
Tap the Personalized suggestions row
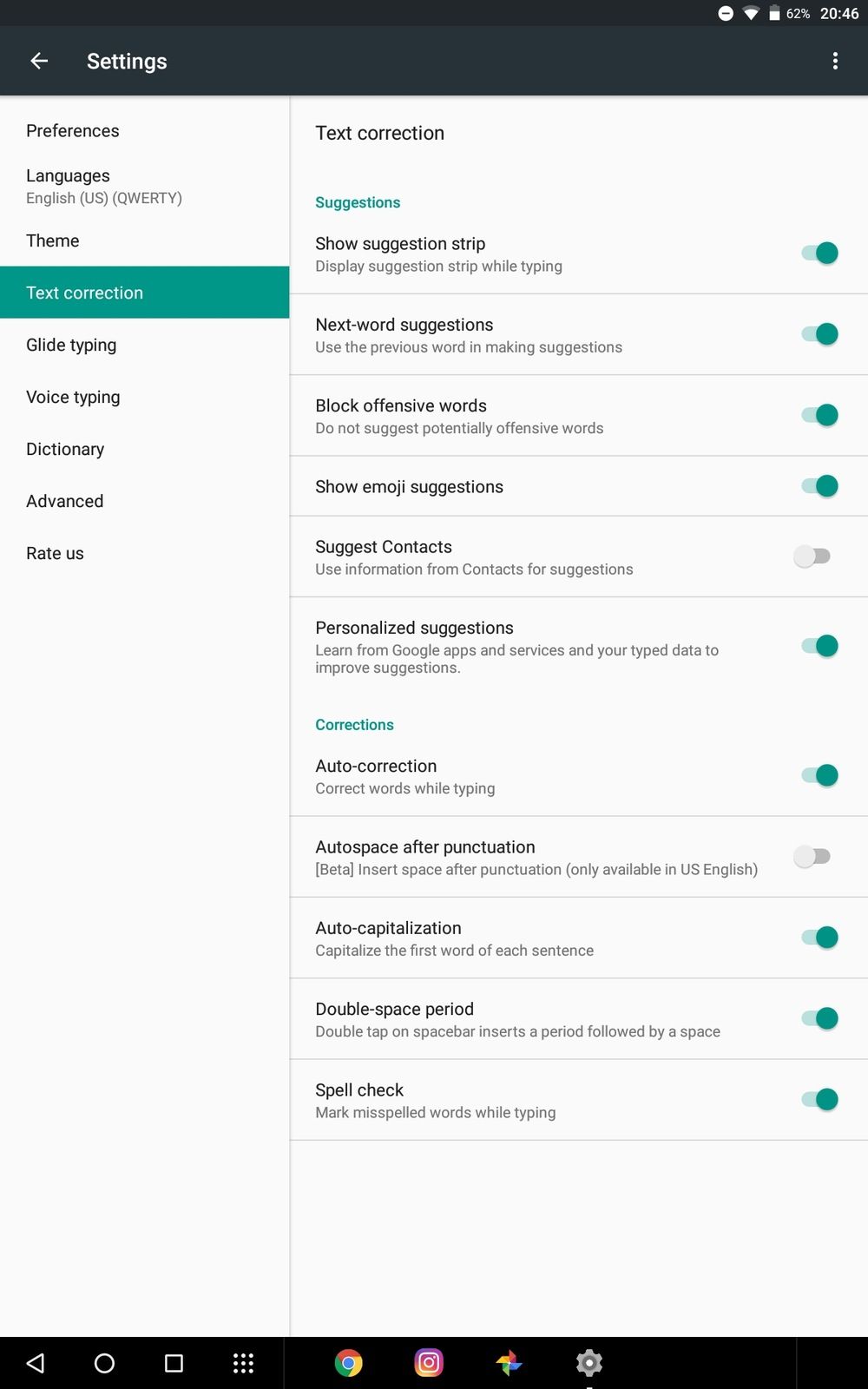(x=579, y=646)
